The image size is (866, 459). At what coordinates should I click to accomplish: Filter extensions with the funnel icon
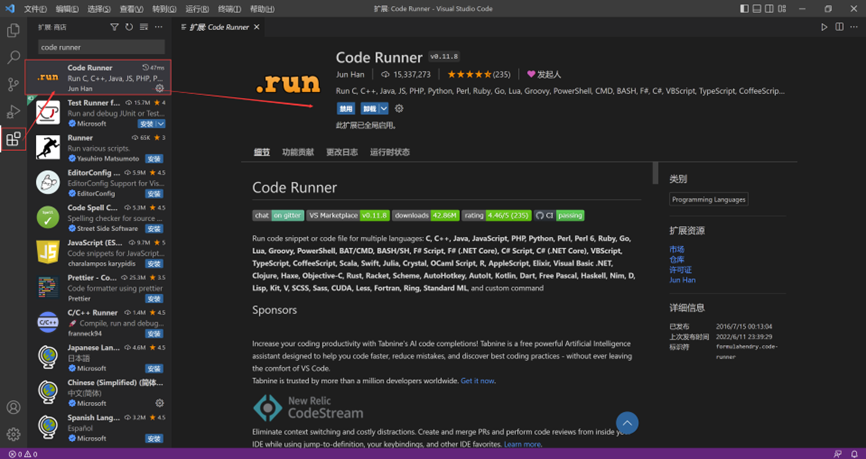point(114,27)
